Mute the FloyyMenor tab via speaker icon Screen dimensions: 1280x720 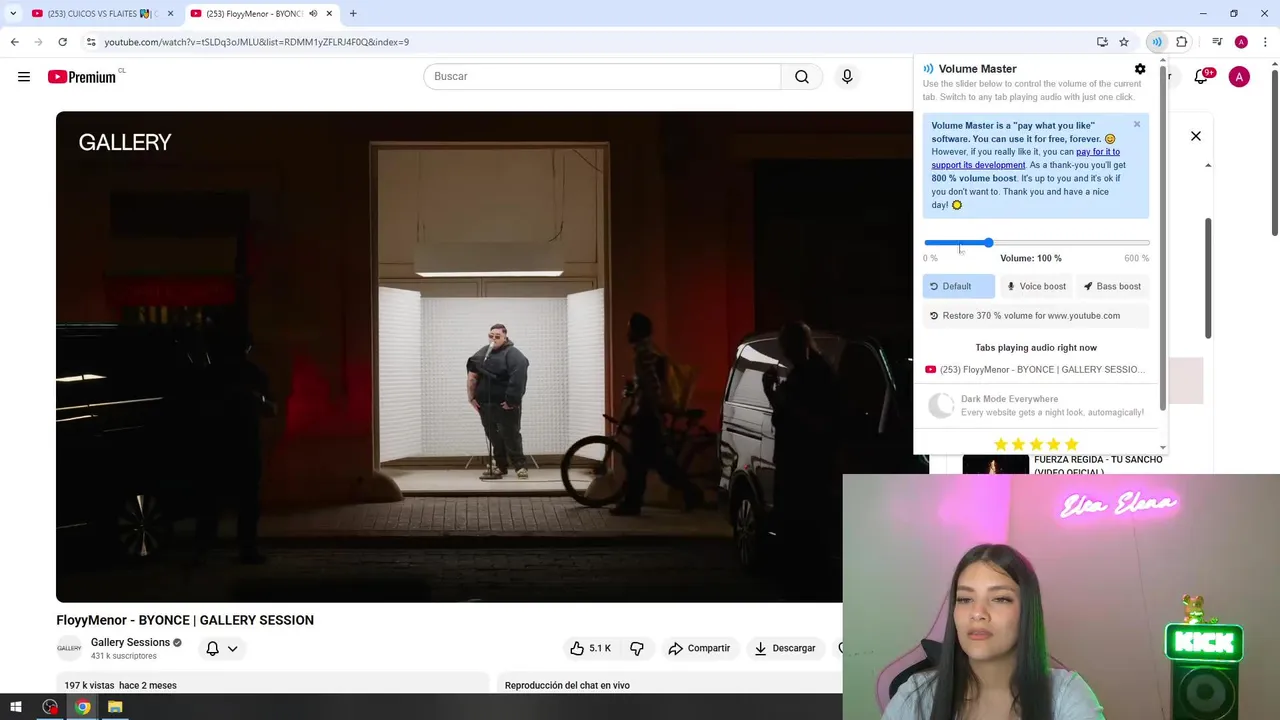[x=313, y=14]
